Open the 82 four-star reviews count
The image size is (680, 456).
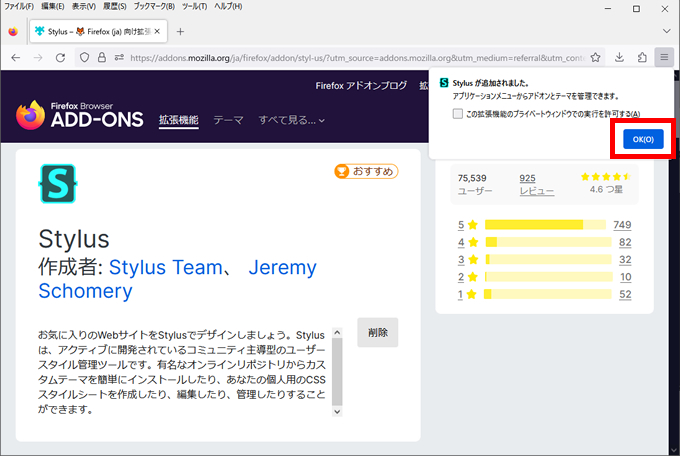[625, 242]
